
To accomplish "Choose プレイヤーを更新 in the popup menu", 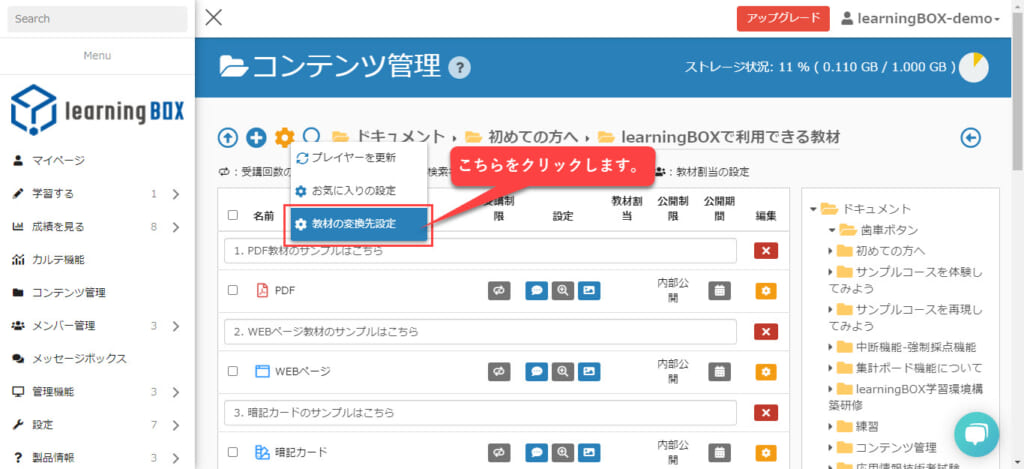I will [352, 158].
